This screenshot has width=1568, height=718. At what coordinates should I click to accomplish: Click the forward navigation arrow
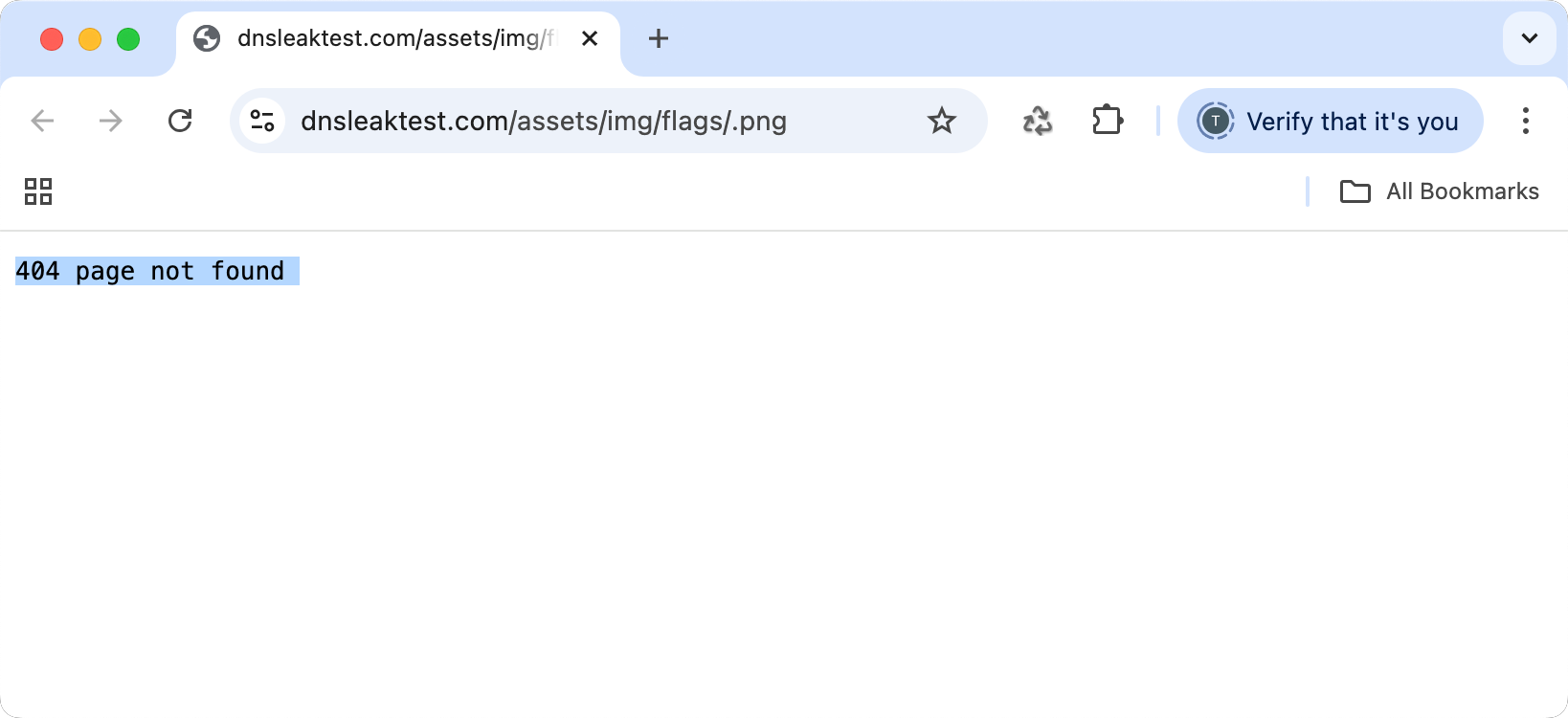pyautogui.click(x=111, y=121)
